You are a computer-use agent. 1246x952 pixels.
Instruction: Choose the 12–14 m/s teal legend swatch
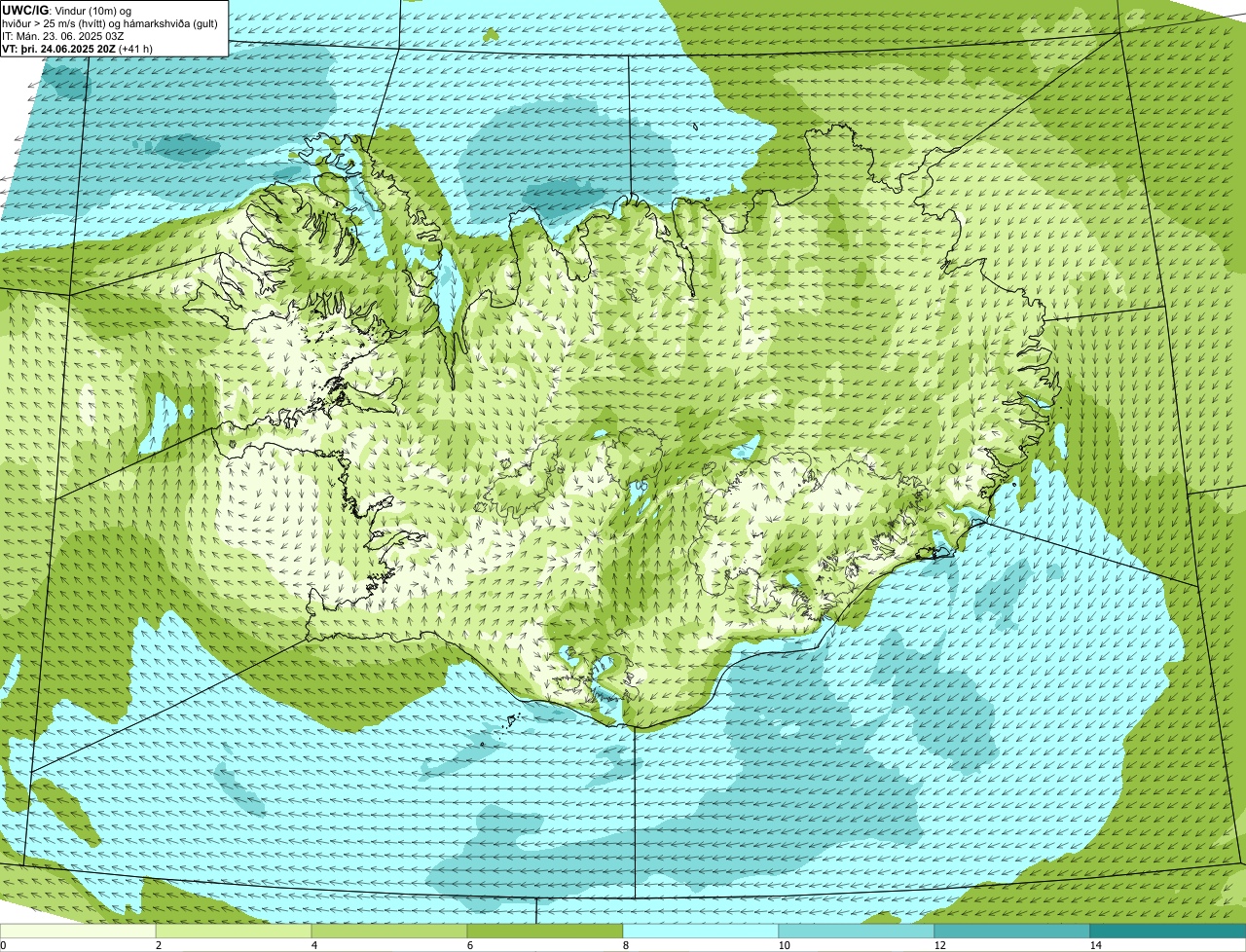[1012, 931]
